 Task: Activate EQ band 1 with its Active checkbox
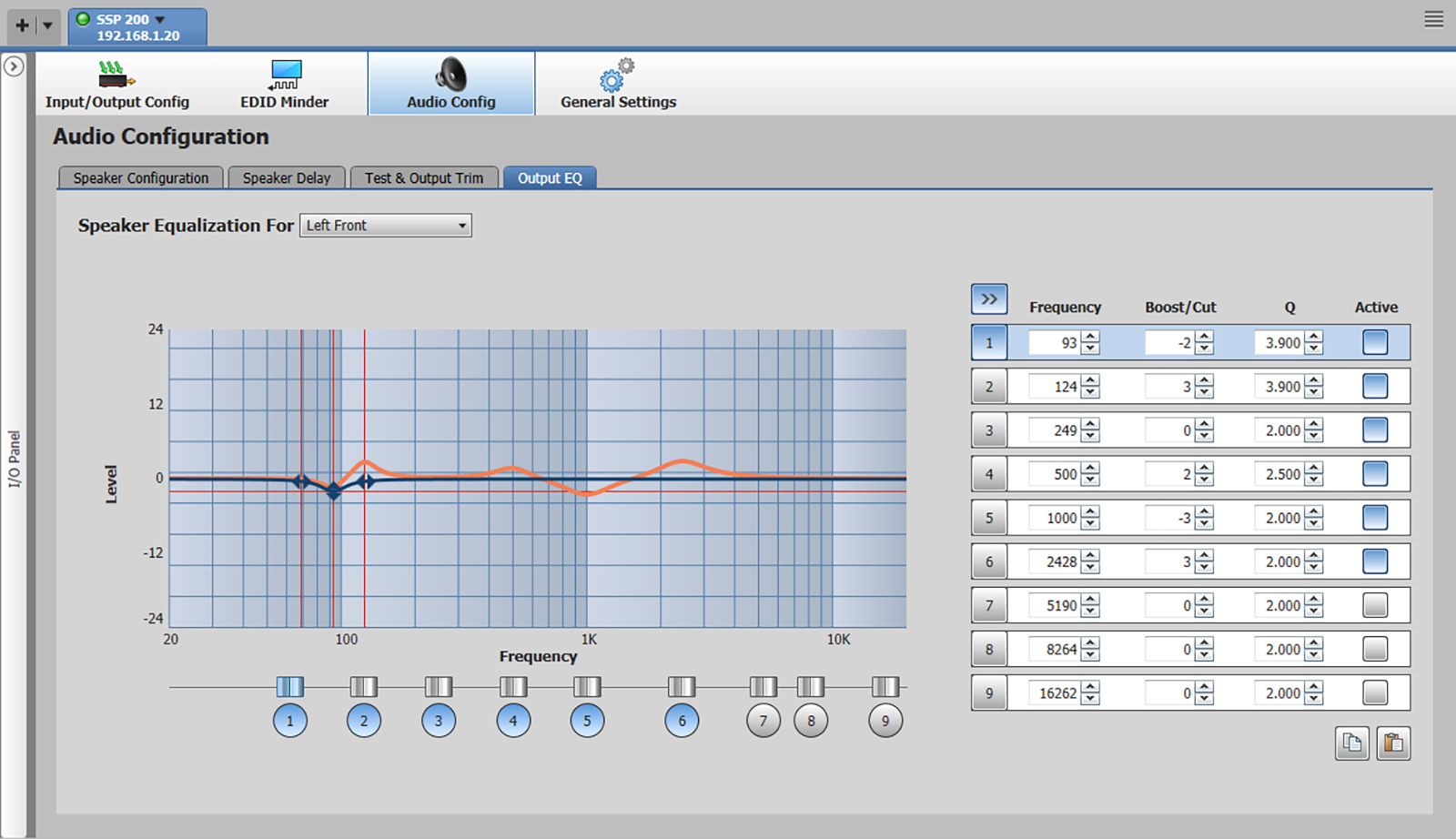[1375, 342]
